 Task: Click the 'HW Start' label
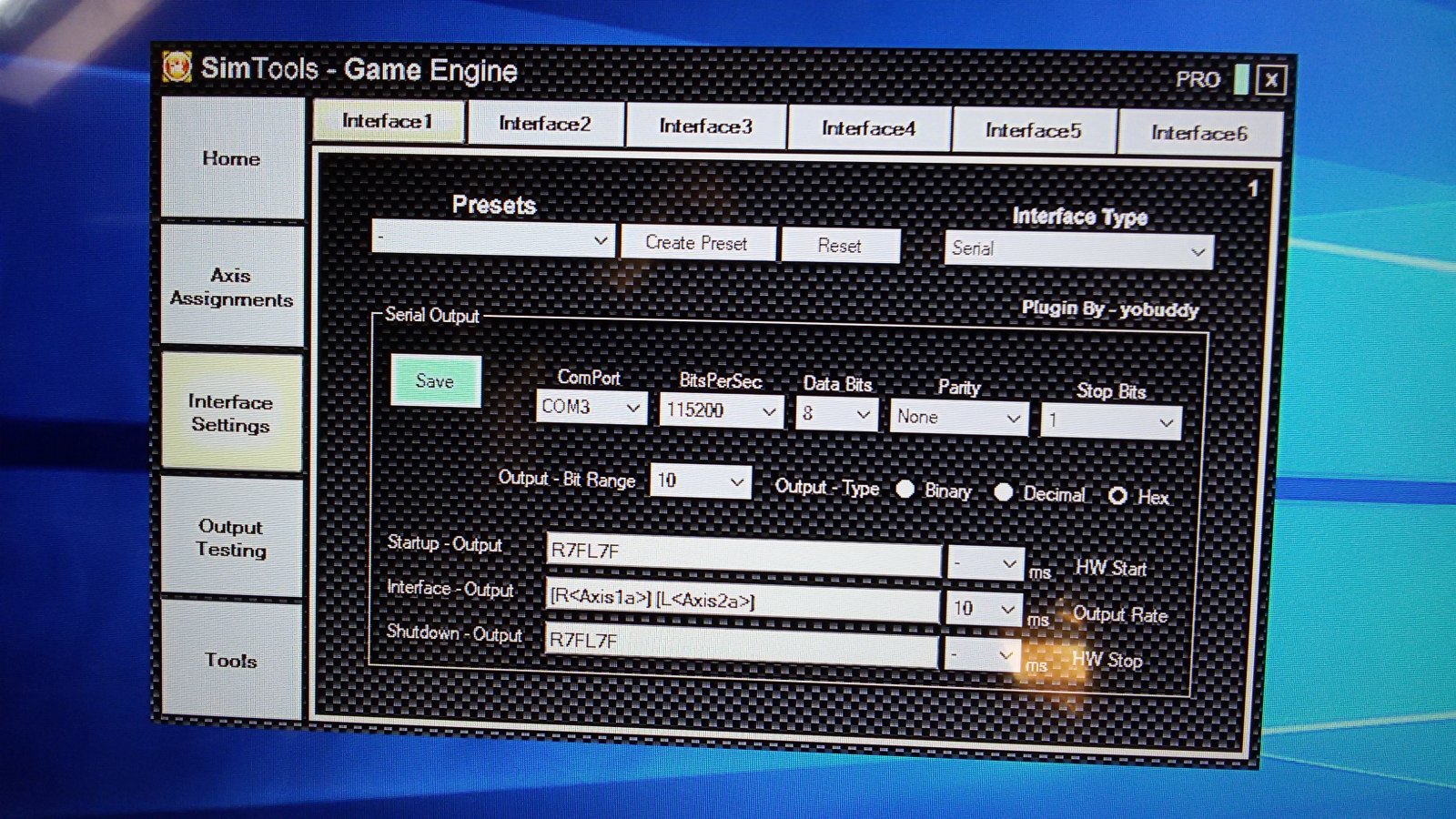click(1111, 568)
